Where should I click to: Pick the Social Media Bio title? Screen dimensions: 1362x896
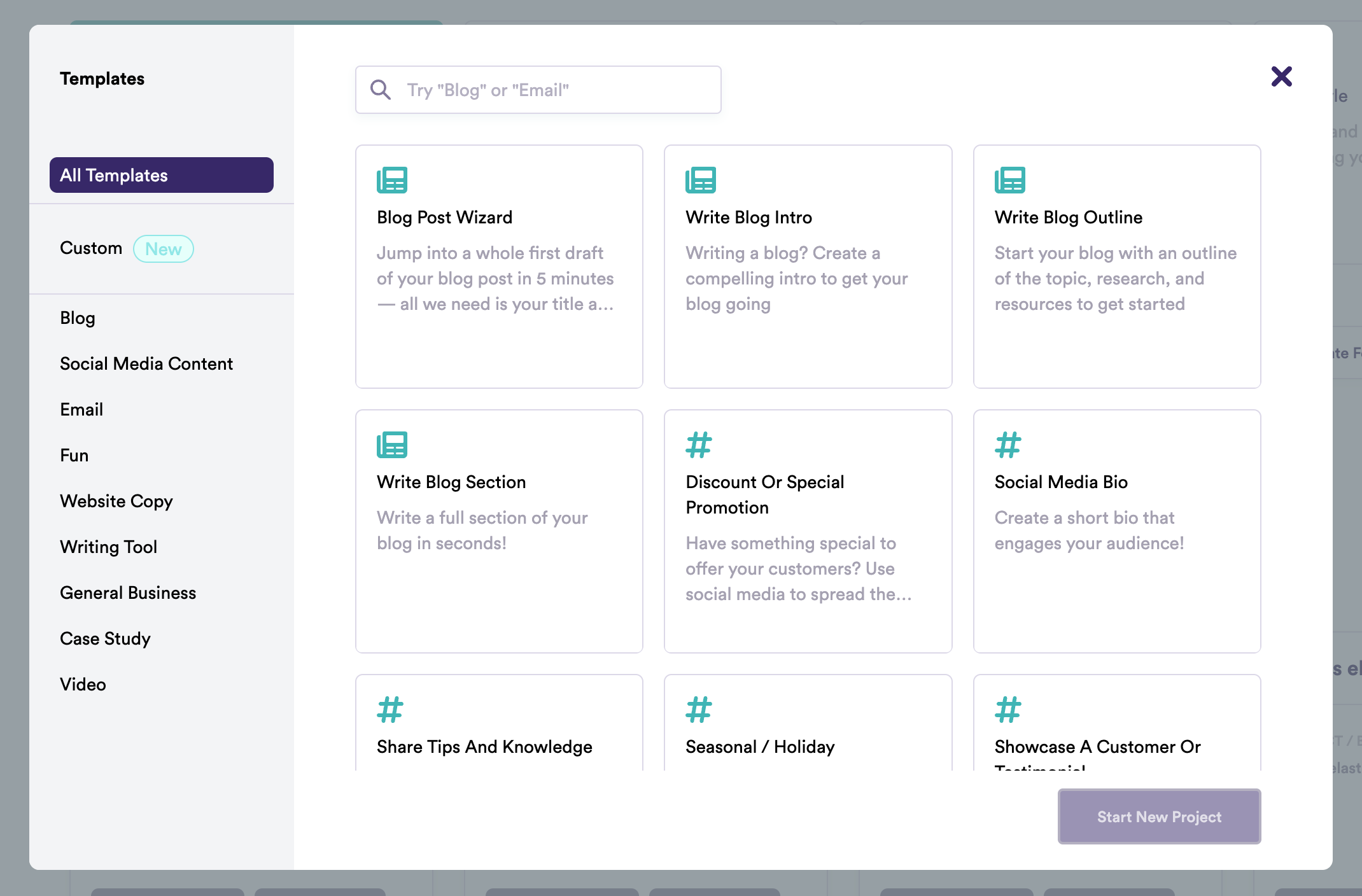[x=1061, y=482]
